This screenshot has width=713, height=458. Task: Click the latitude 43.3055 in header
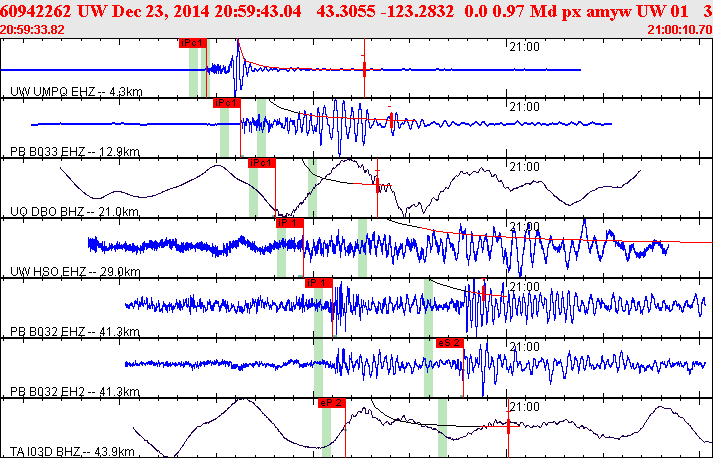[x=346, y=11]
